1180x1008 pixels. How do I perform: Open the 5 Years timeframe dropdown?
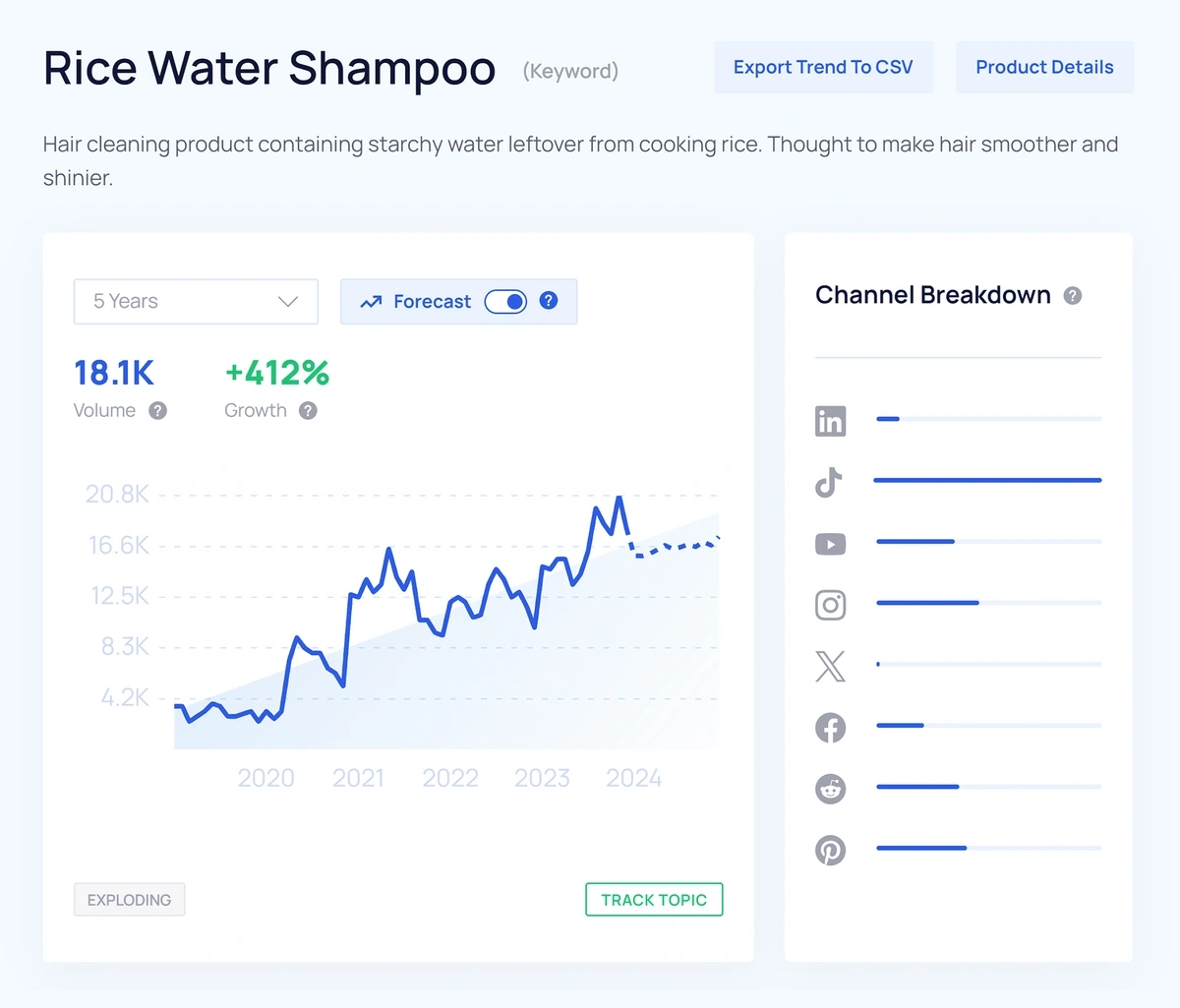click(x=196, y=302)
